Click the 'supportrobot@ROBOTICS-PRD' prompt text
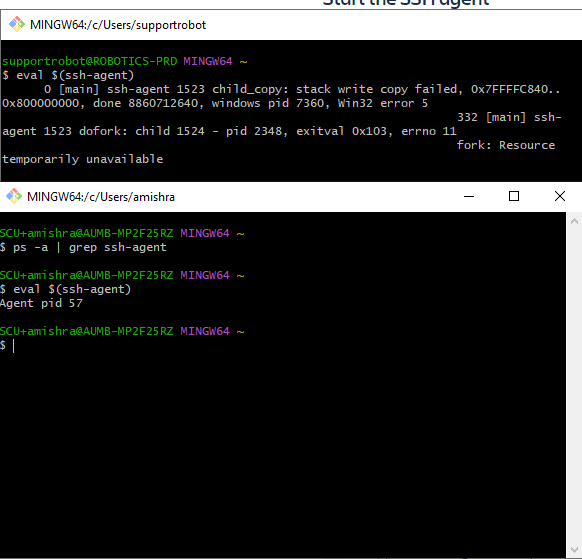The image size is (582, 559). coord(90,61)
